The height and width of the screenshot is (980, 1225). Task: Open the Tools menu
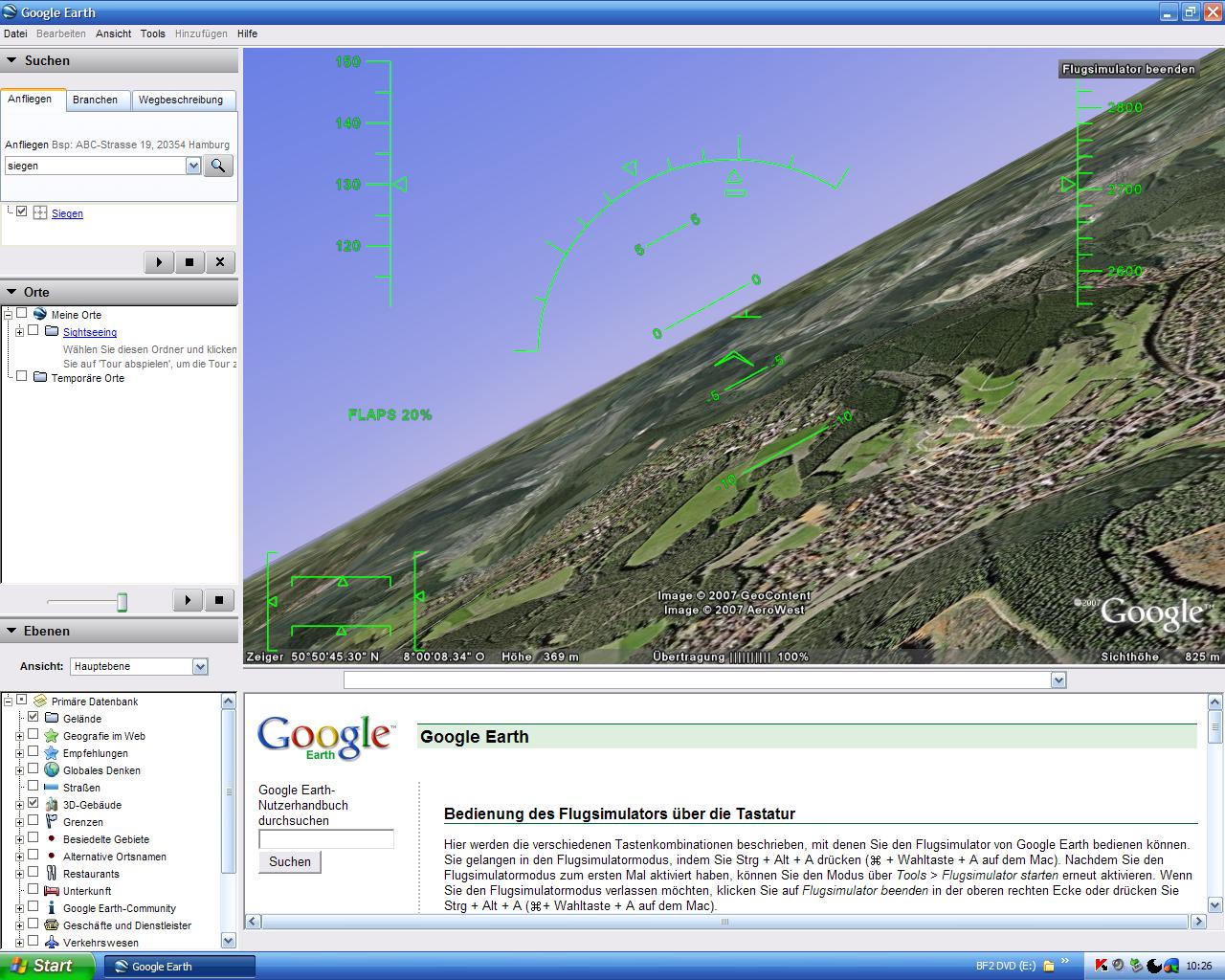pos(153,33)
